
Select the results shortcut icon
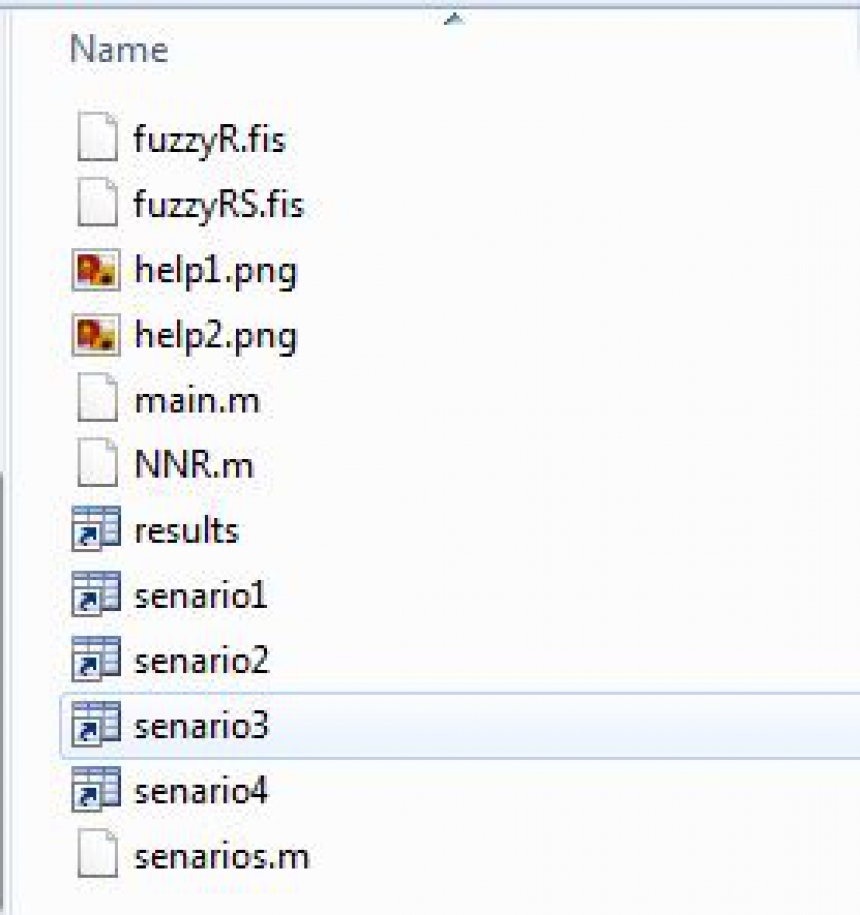pyautogui.click(x=96, y=529)
